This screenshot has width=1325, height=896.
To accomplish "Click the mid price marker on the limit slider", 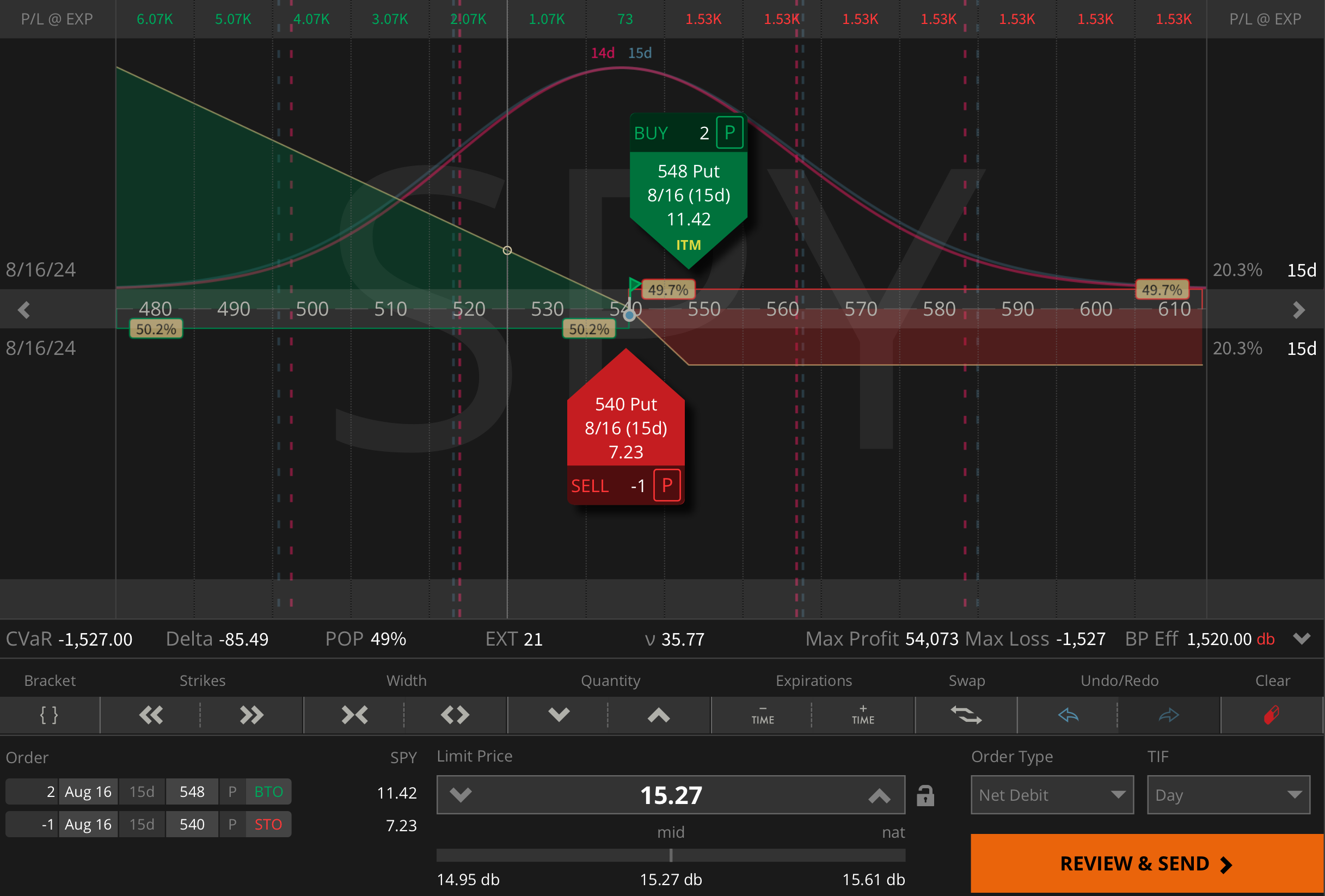I will point(671,856).
